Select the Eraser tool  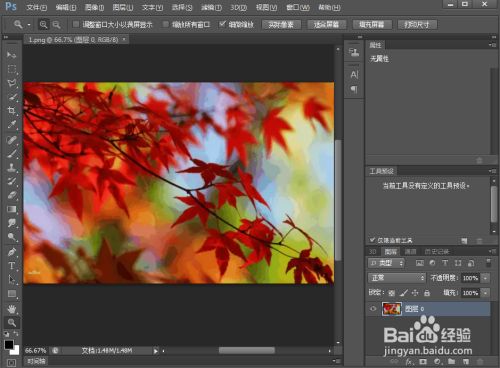click(12, 195)
